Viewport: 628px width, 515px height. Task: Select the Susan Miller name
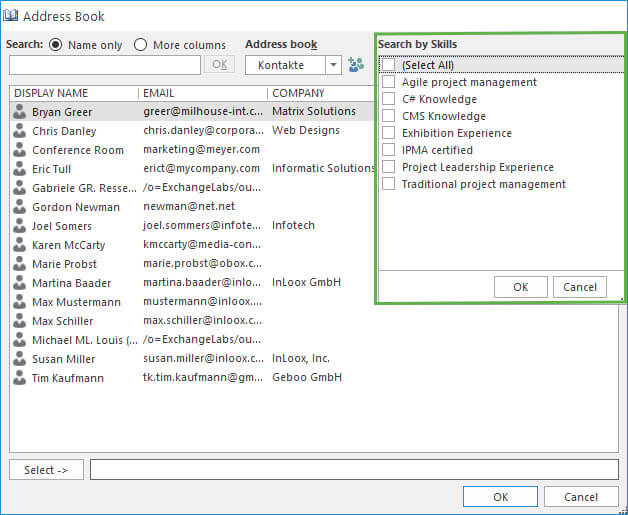pos(64,359)
